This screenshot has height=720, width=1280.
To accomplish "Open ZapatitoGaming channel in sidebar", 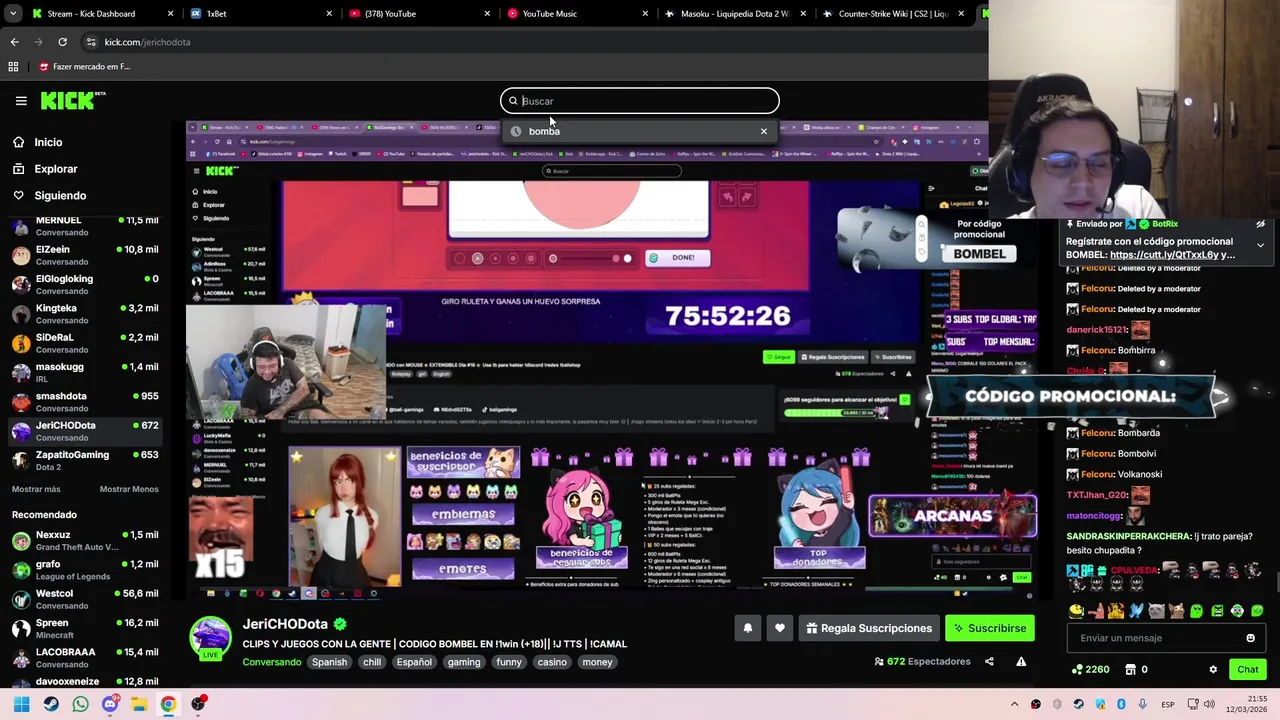I will (x=84, y=460).
